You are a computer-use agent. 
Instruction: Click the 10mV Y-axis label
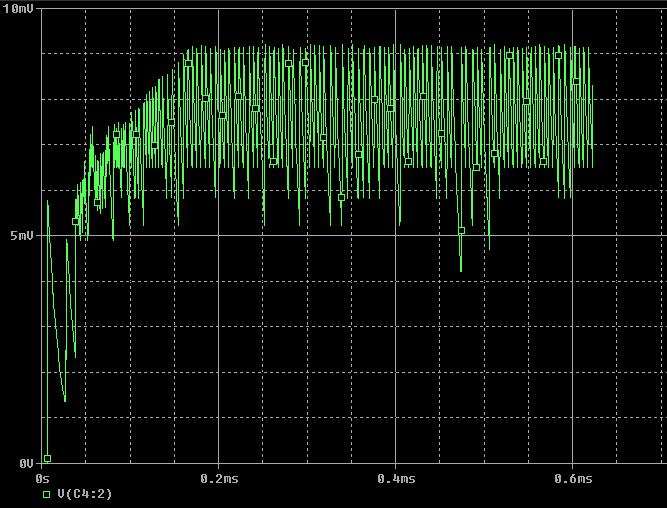click(18, 9)
